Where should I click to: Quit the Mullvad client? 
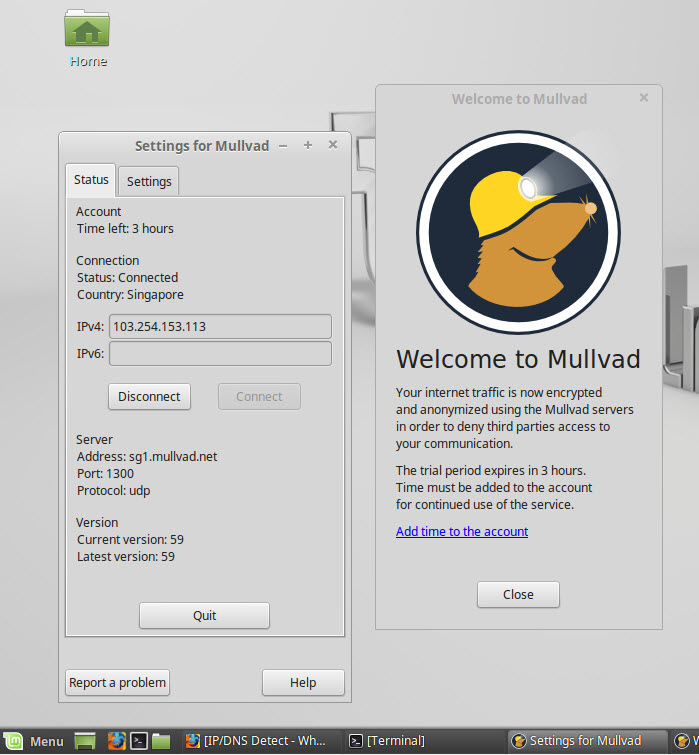pos(205,615)
